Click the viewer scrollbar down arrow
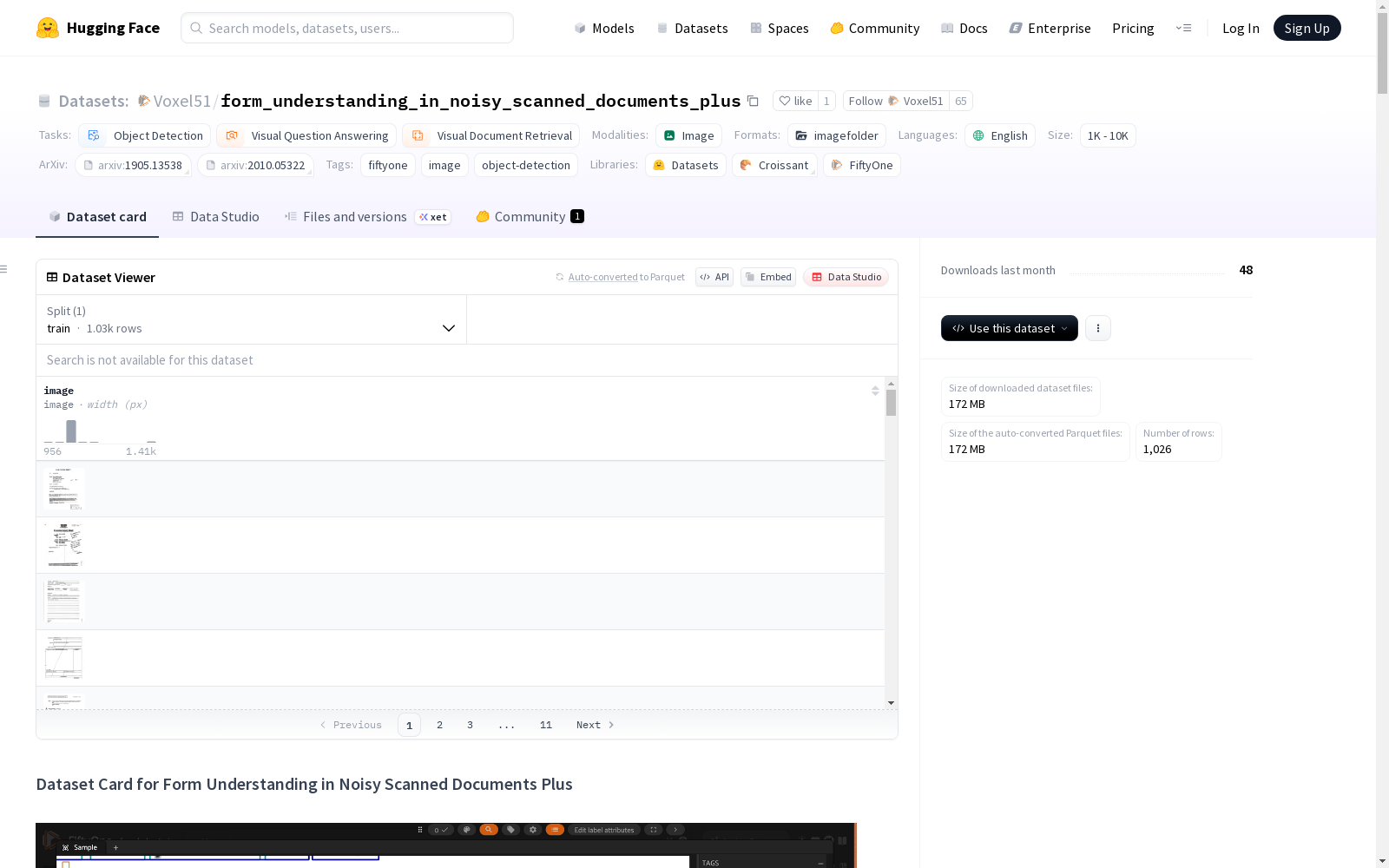Viewport: 1389px width, 868px height. point(891,703)
